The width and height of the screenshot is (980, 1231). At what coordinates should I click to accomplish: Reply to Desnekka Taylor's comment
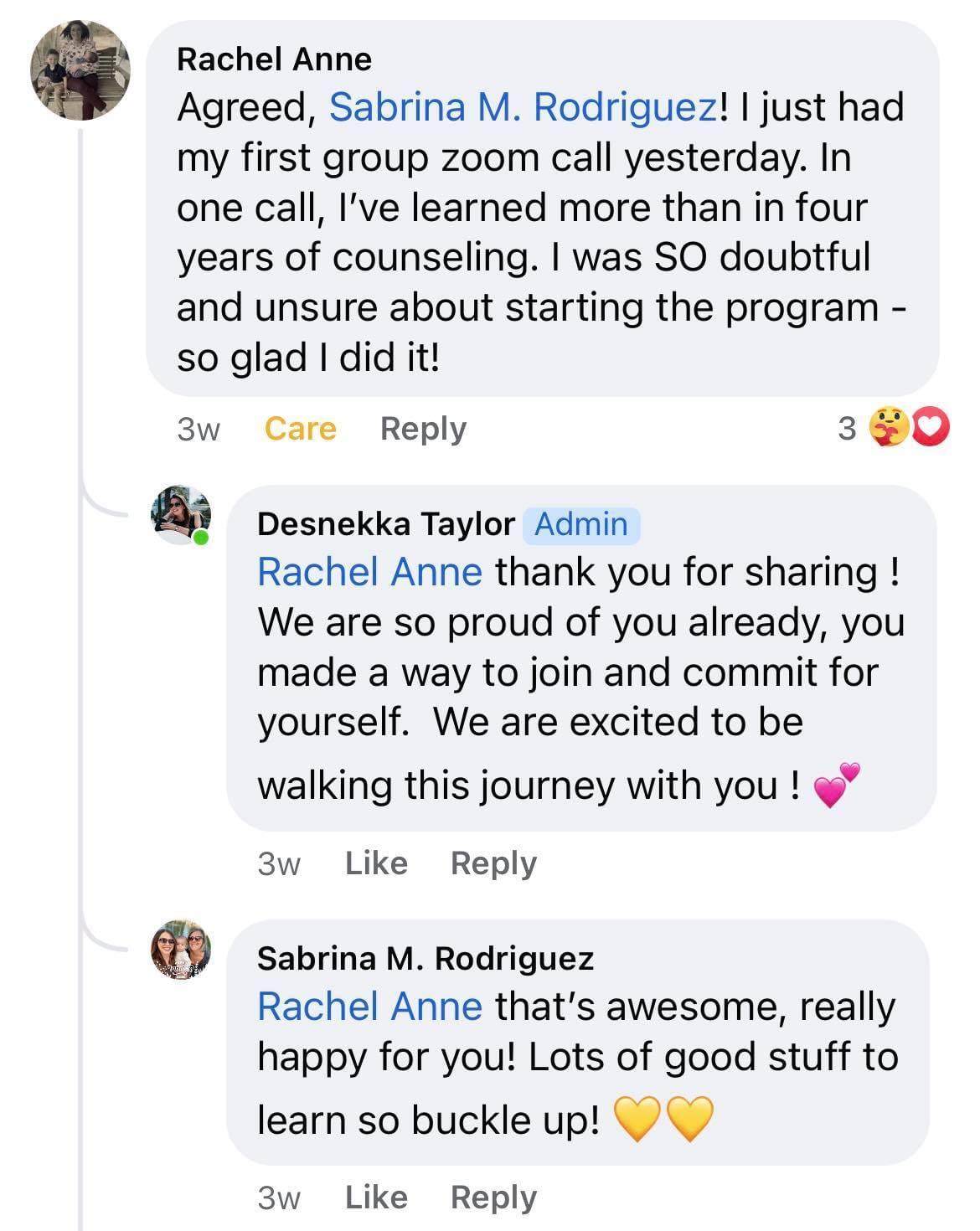click(493, 863)
